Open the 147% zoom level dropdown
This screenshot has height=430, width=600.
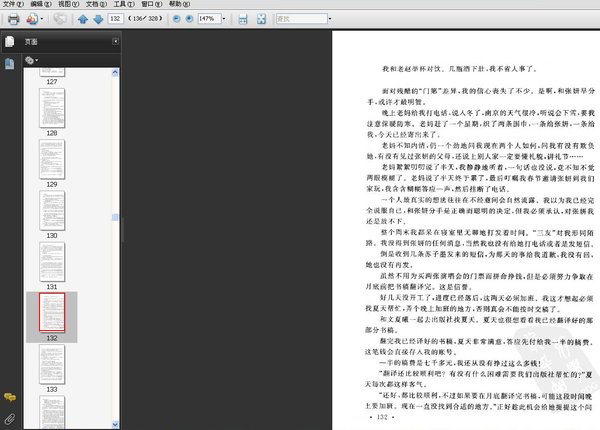[223, 19]
